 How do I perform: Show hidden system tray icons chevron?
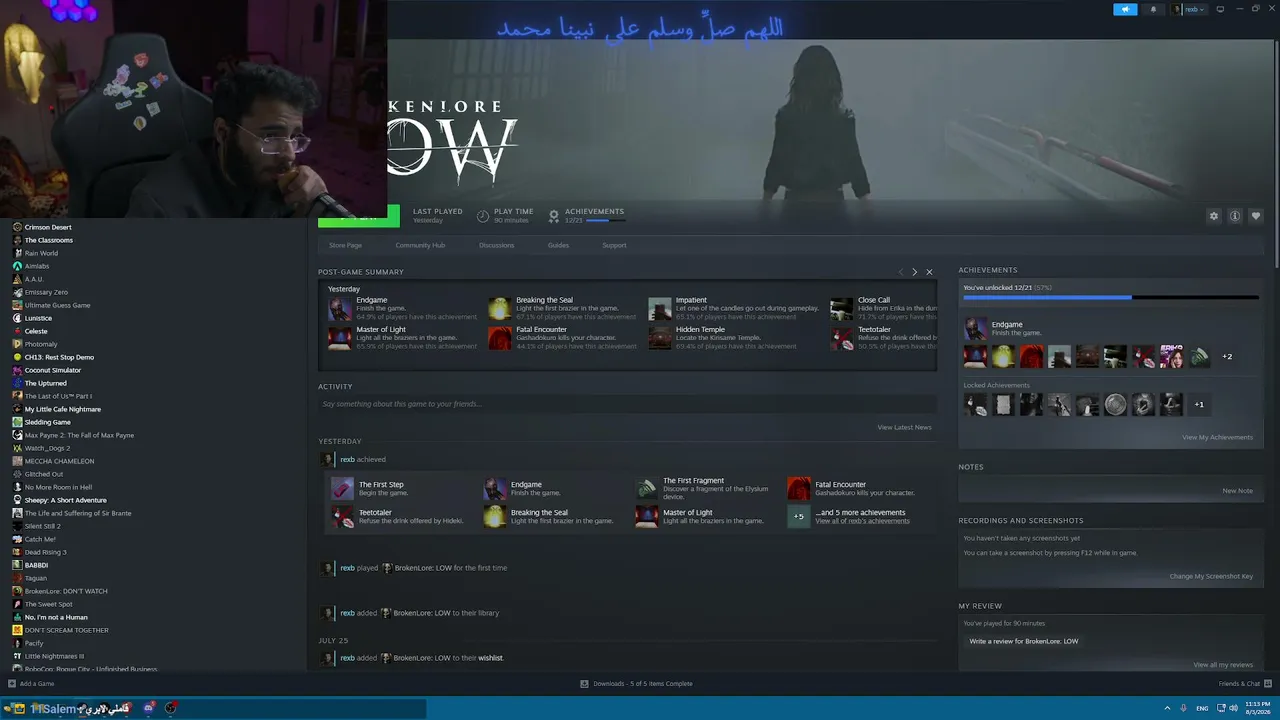[1168, 708]
